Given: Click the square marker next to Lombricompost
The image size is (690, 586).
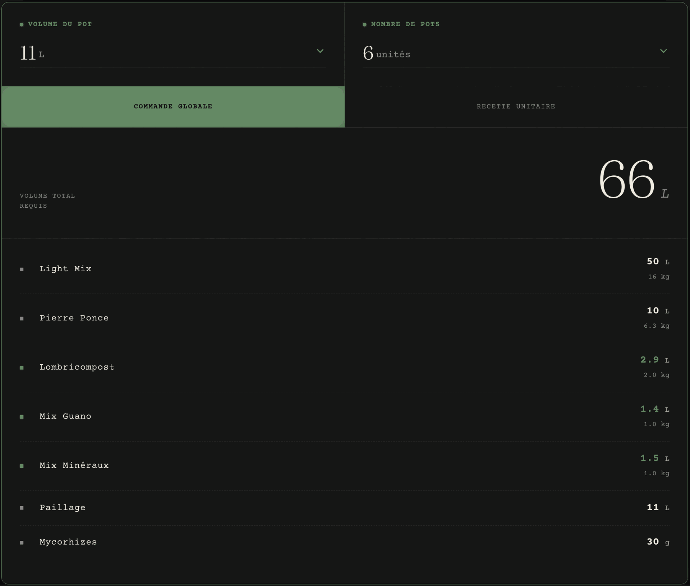Looking at the screenshot, I should (x=22, y=367).
